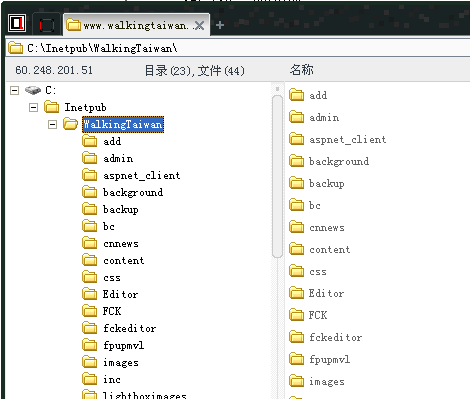Screen dimensions: 470x399
Task: Click aspnet_client folder icon in tree
Action: [90, 175]
